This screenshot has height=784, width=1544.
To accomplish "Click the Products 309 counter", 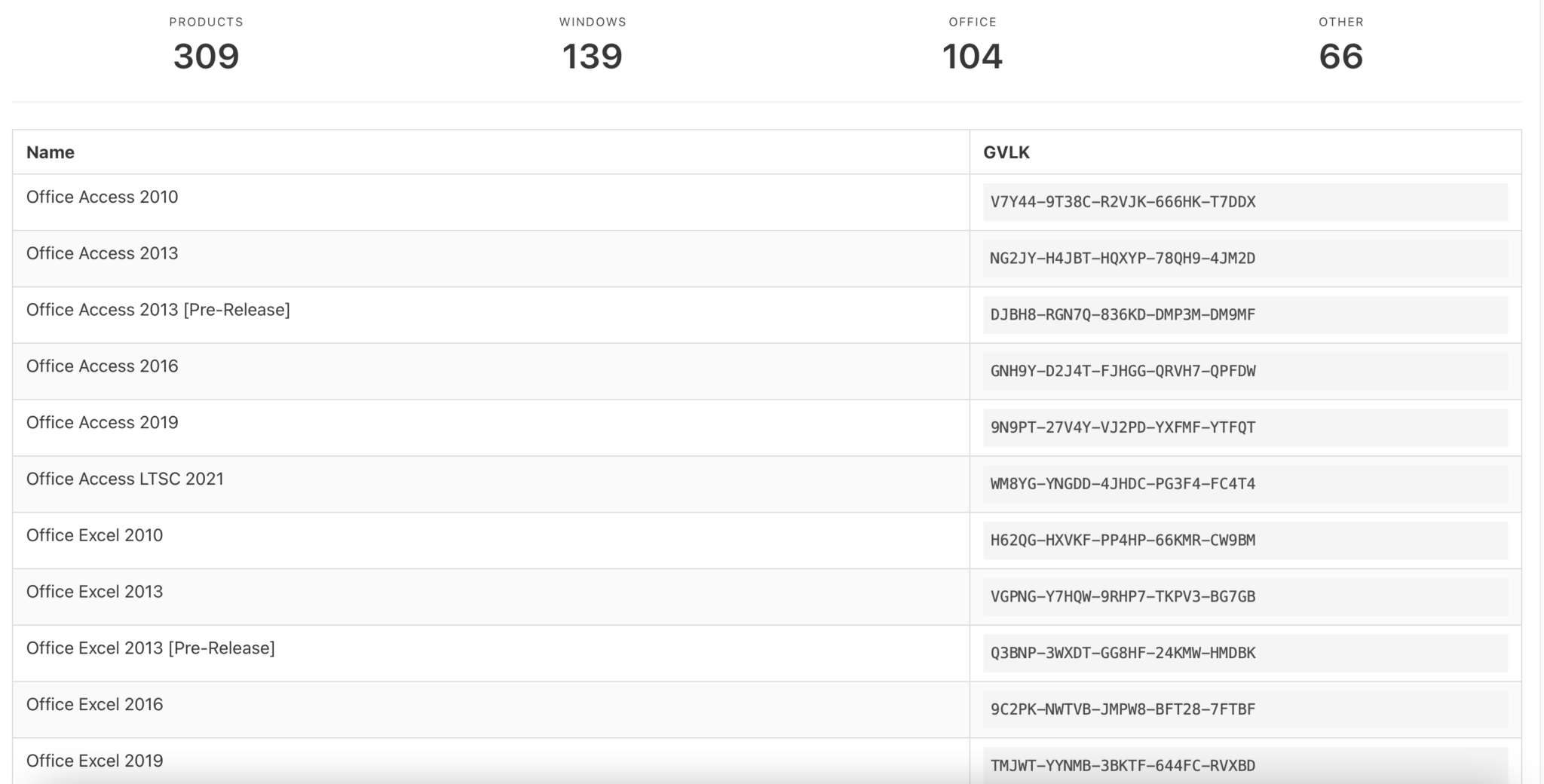I will point(206,47).
